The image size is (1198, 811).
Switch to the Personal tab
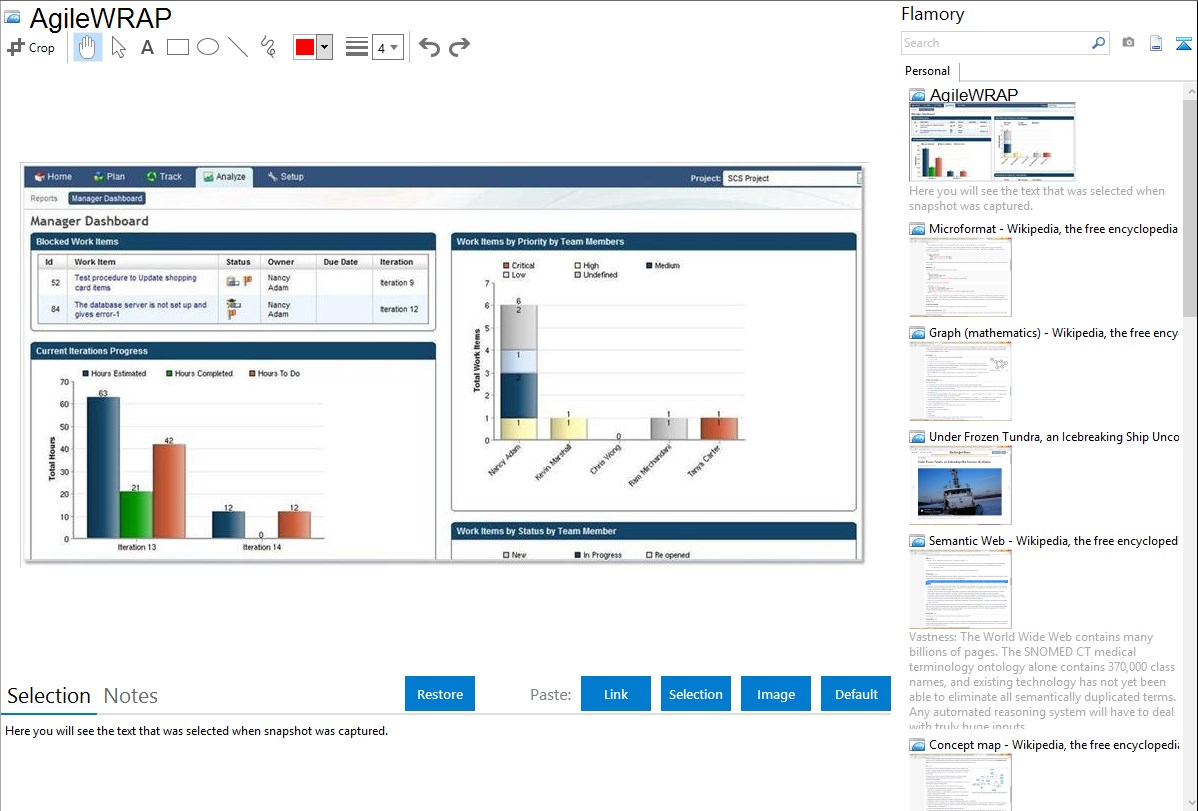[x=928, y=71]
